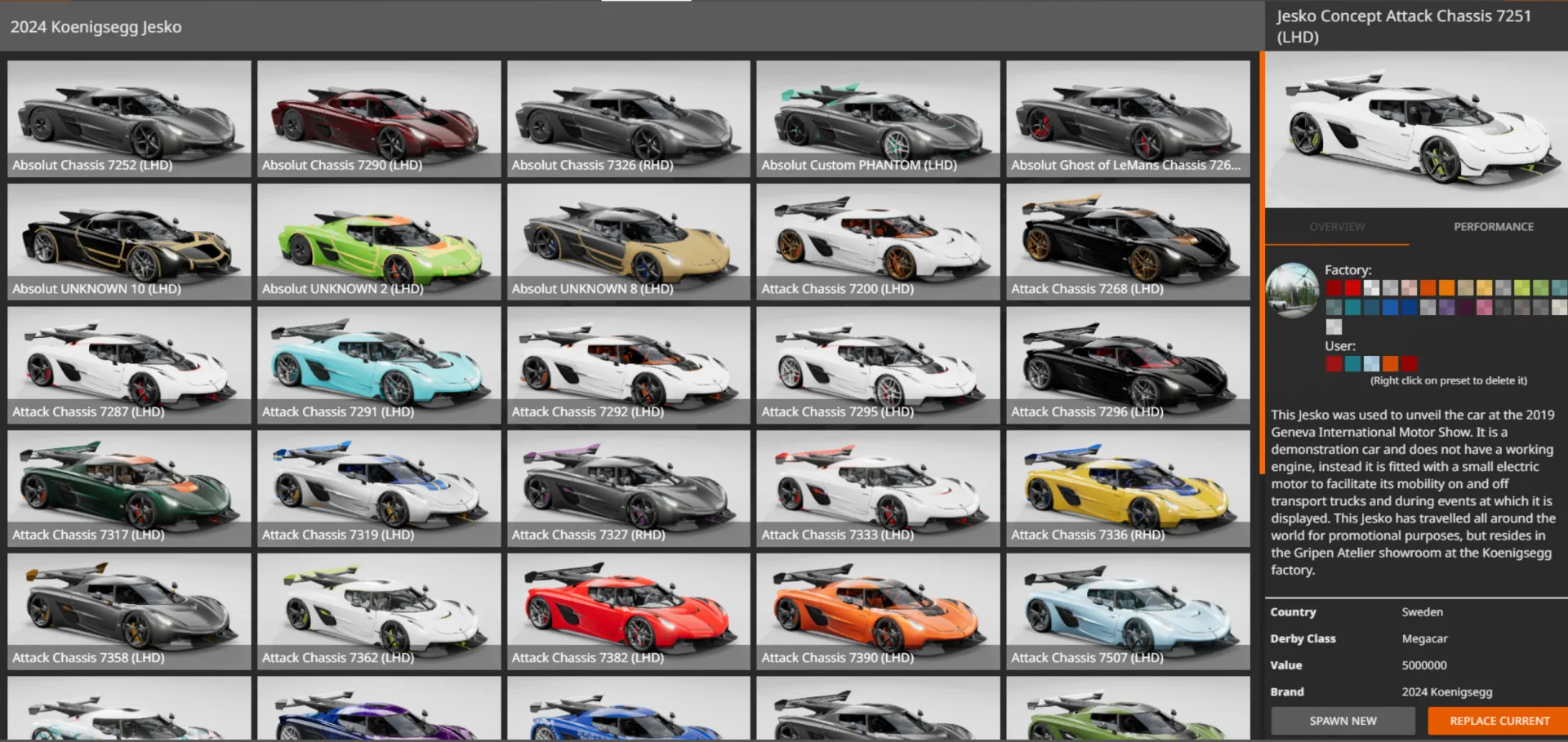This screenshot has height=742, width=1568.
Task: Apply the pink Factory color swatch
Action: pos(1485,307)
